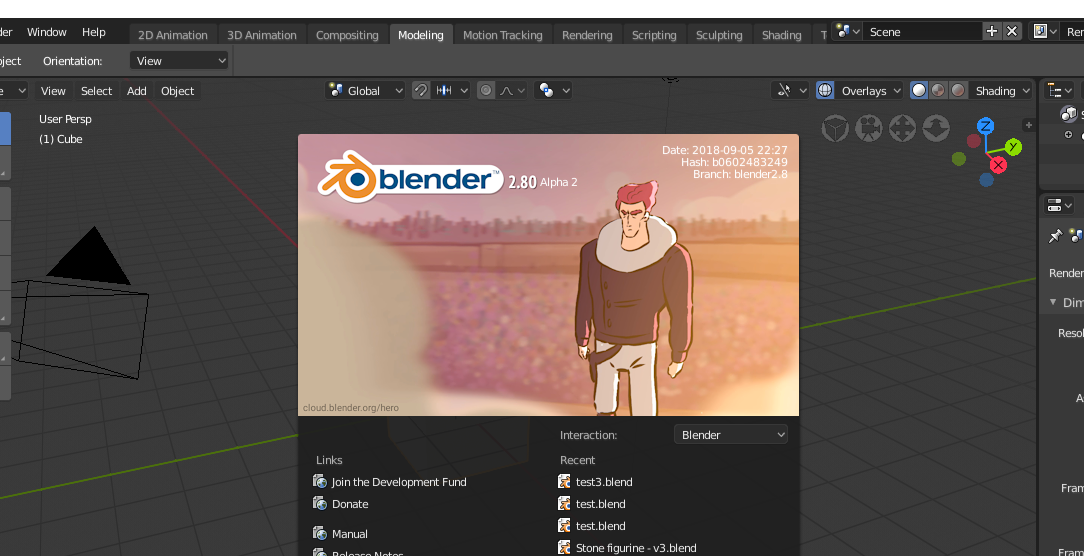Open Properties editor type dropdown
1084x556 pixels.
coord(1059,205)
